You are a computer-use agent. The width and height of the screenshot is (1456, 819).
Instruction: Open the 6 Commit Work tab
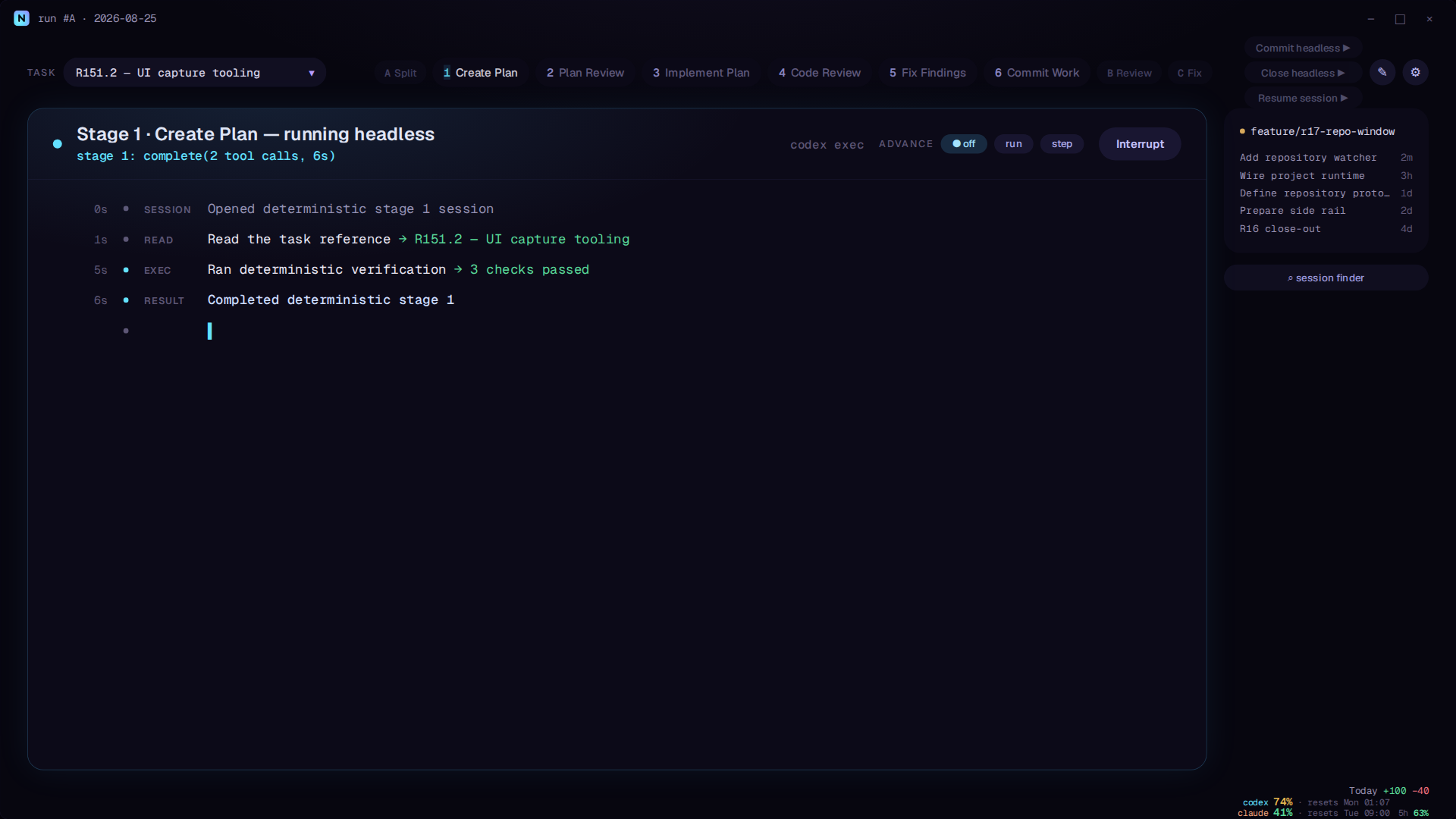[x=1037, y=73]
